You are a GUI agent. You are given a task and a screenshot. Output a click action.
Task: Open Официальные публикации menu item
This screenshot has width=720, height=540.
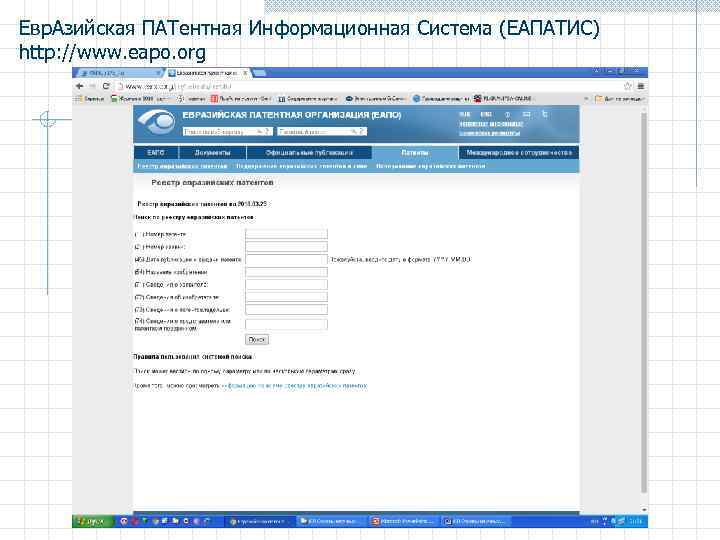coord(309,152)
